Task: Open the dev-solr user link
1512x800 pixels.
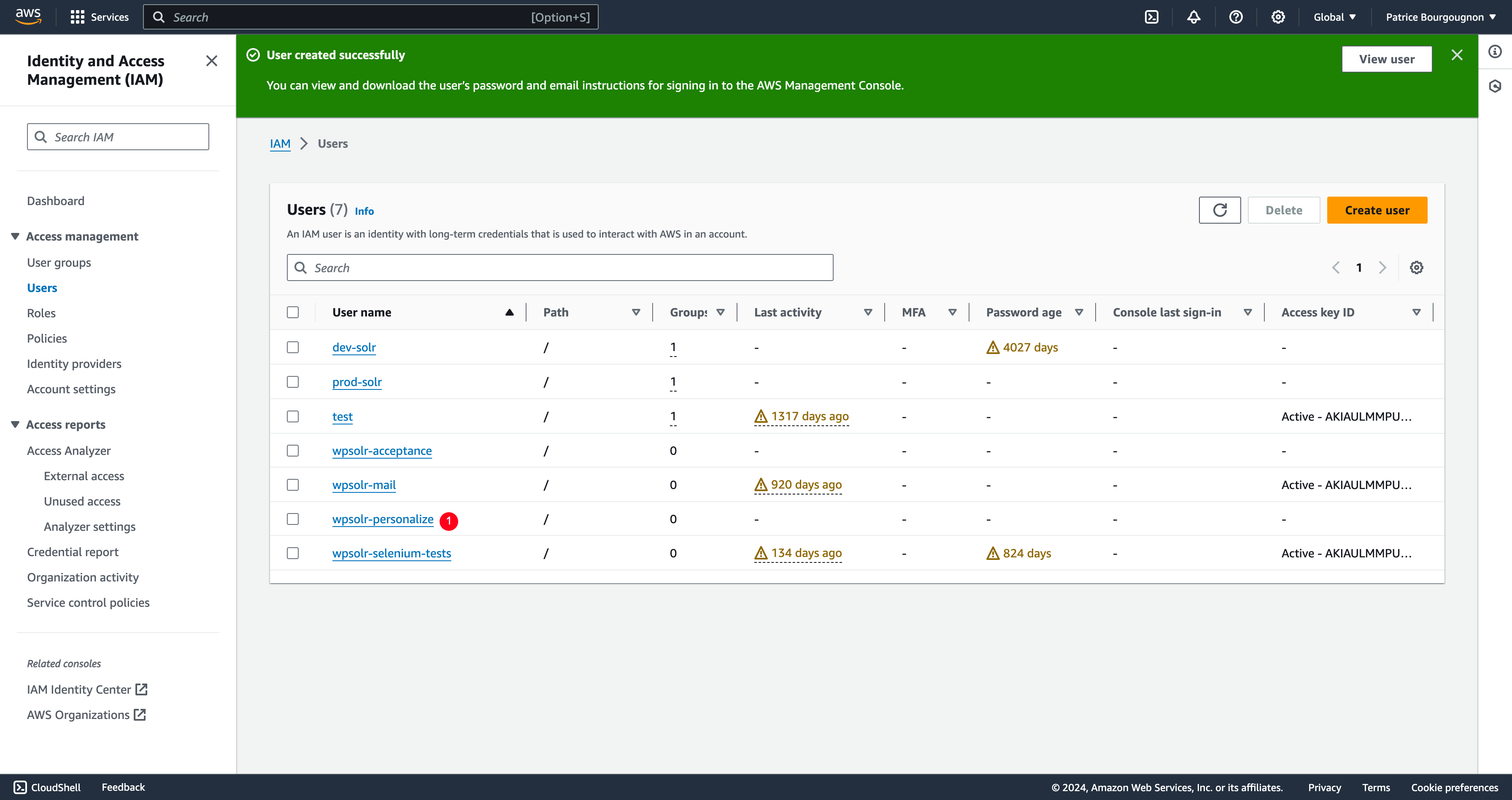Action: click(x=354, y=348)
